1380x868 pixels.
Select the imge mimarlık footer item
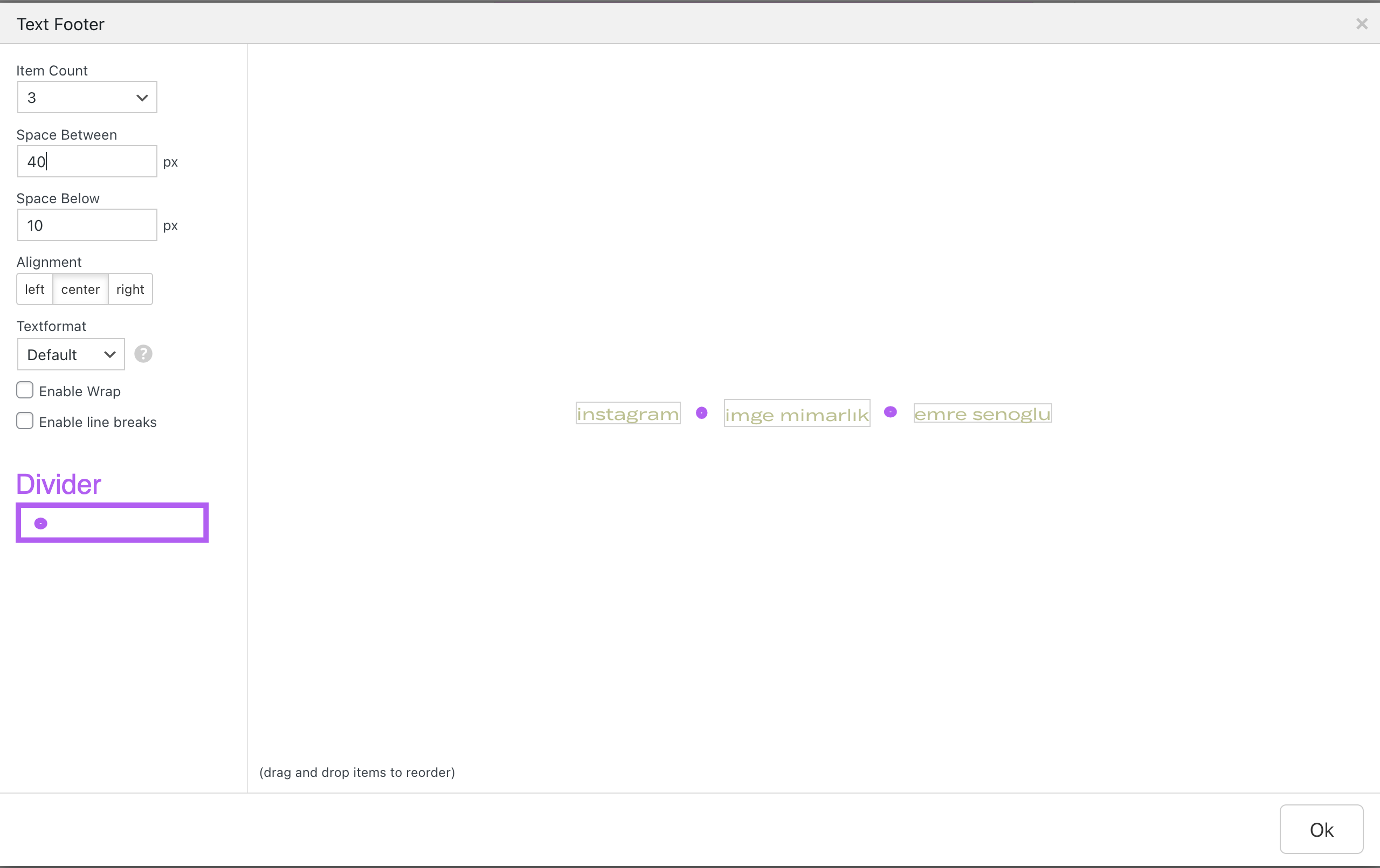pos(797,414)
